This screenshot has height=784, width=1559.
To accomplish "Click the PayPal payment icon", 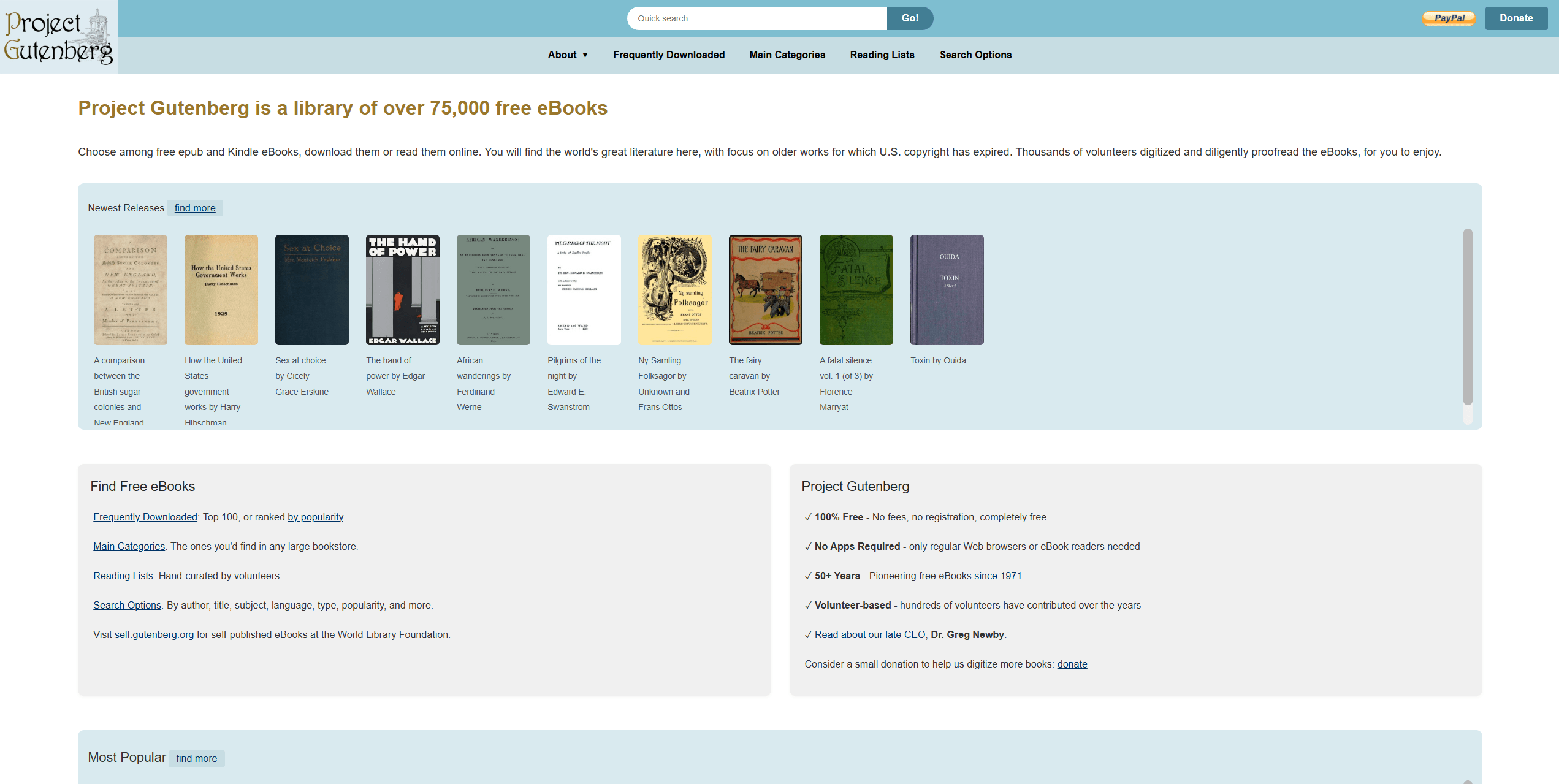I will coord(1448,18).
